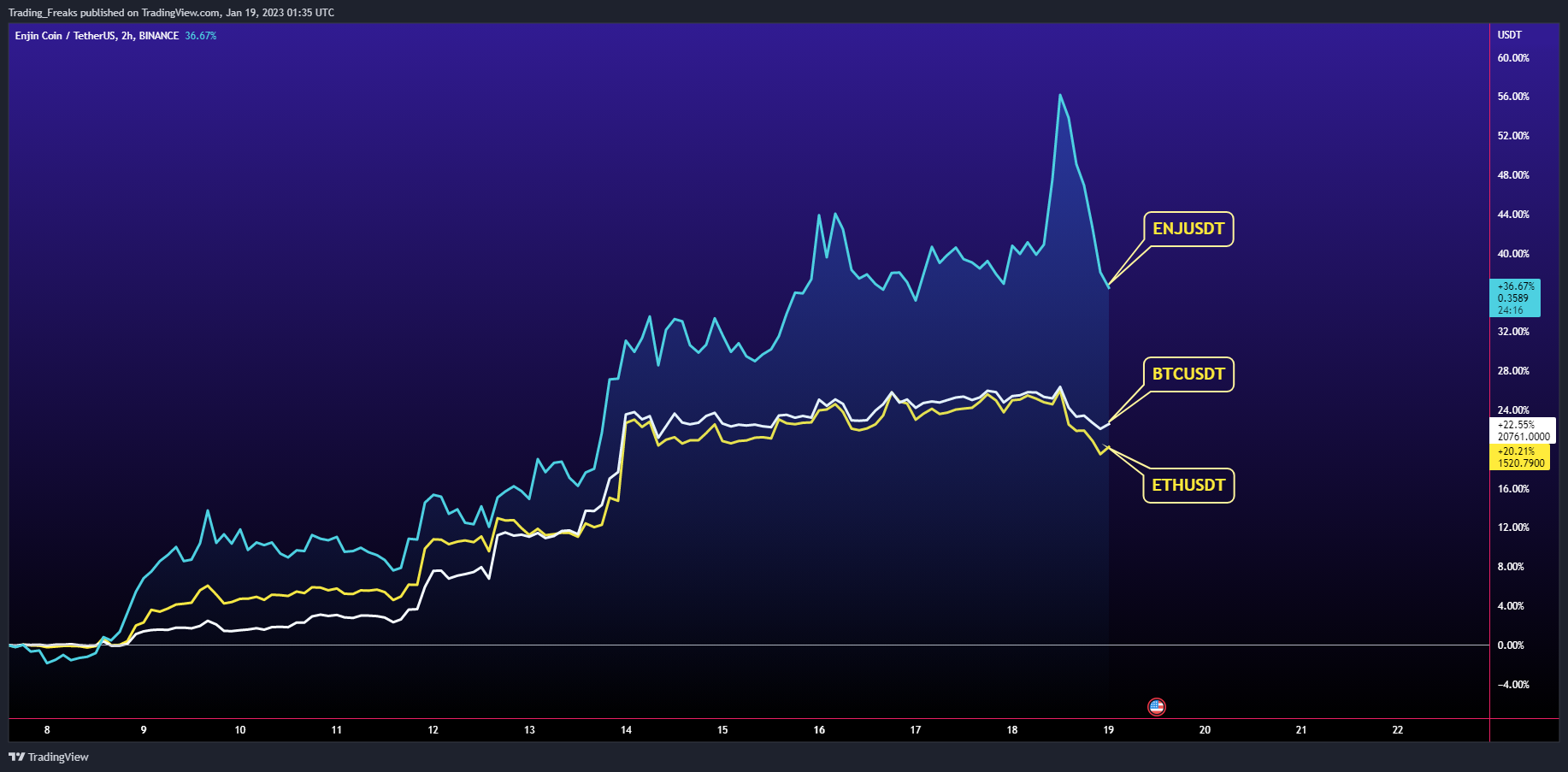This screenshot has width=1568, height=772.
Task: Click the 44.00% price axis label
Action: (x=1513, y=215)
